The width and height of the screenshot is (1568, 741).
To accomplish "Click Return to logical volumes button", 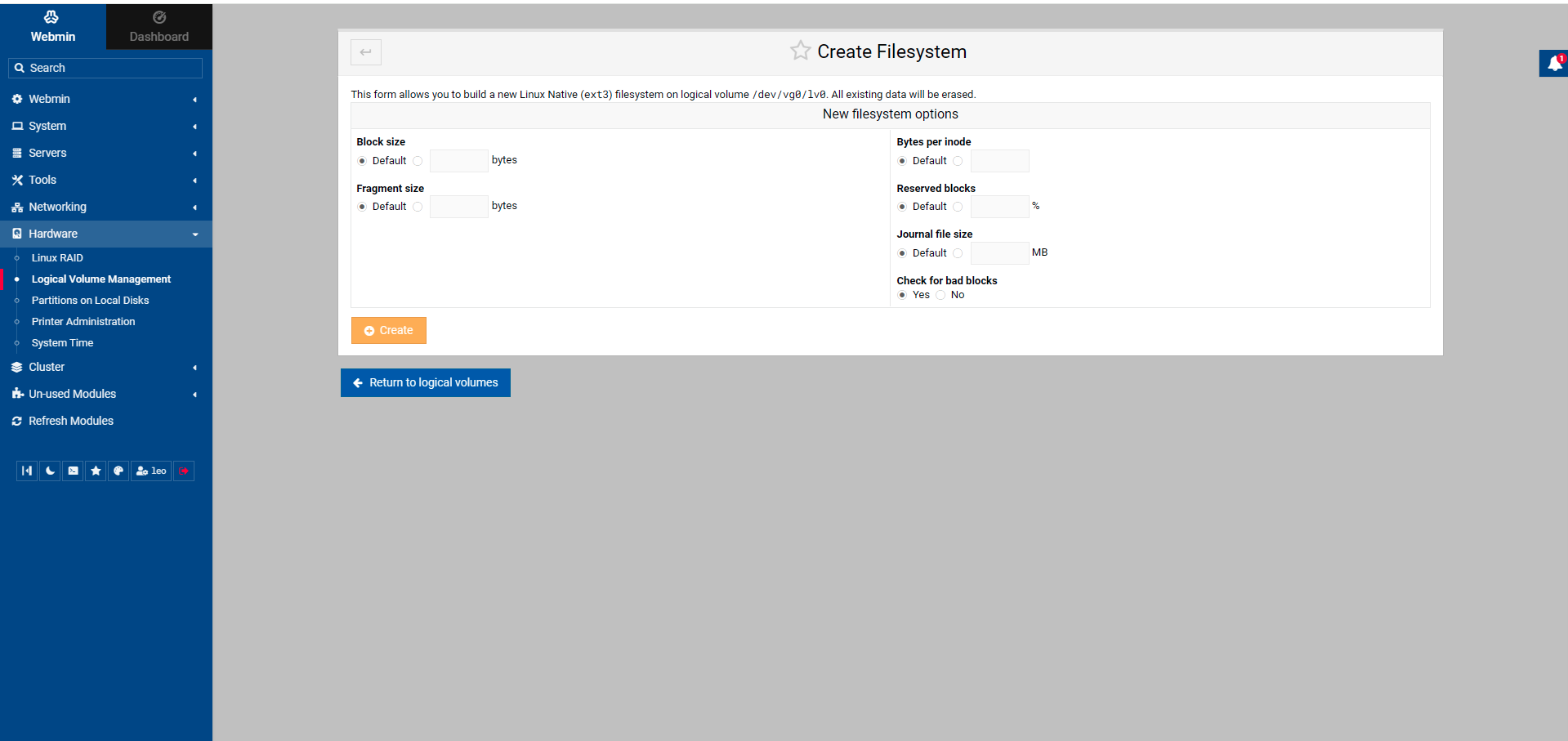I will click(x=426, y=382).
